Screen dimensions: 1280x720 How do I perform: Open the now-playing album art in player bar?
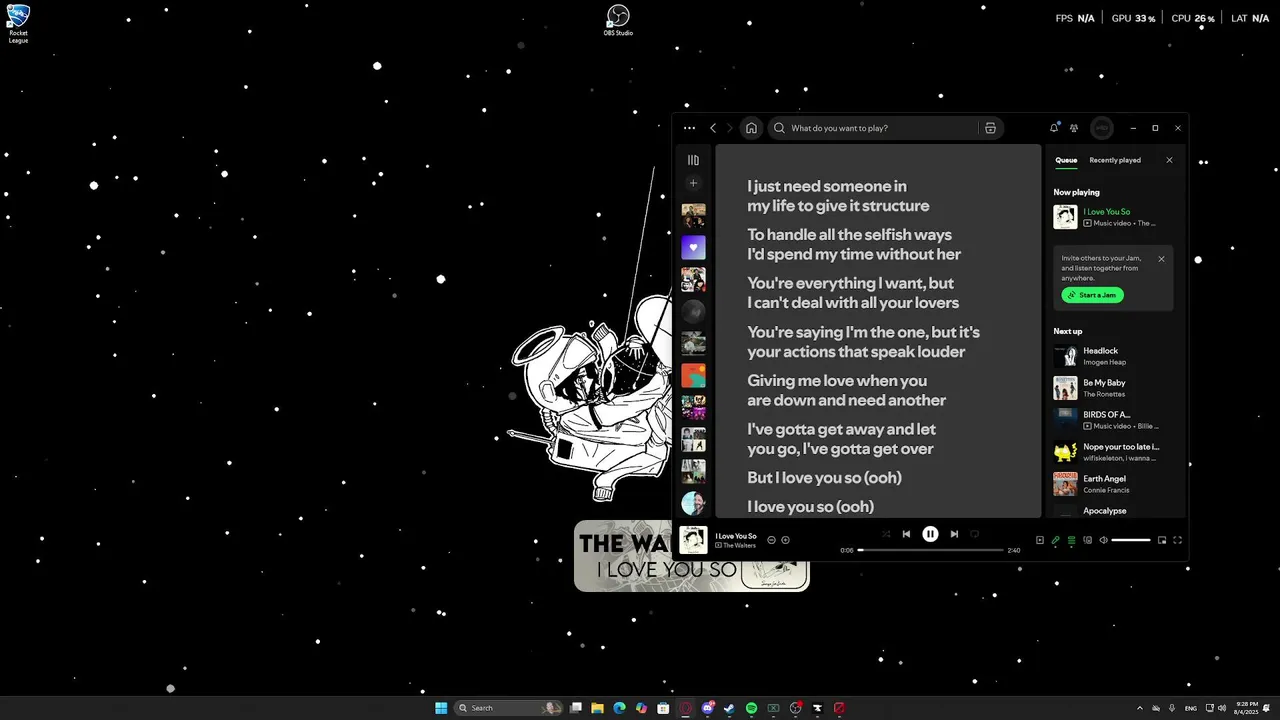693,540
